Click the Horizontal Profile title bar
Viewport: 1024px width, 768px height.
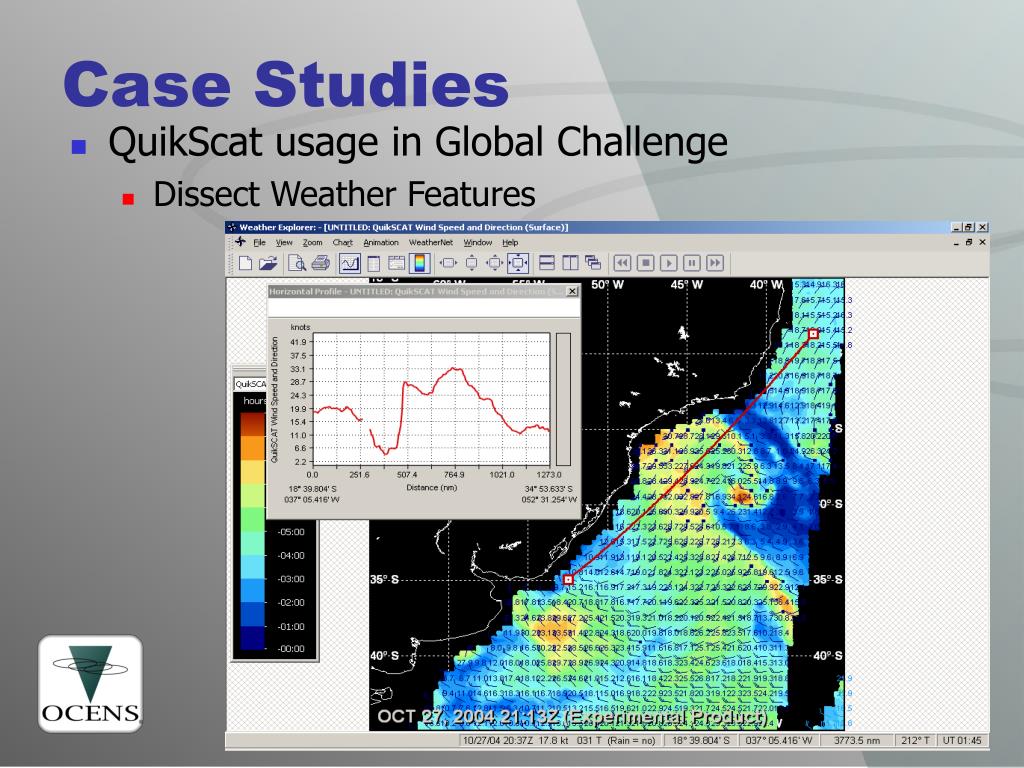417,291
